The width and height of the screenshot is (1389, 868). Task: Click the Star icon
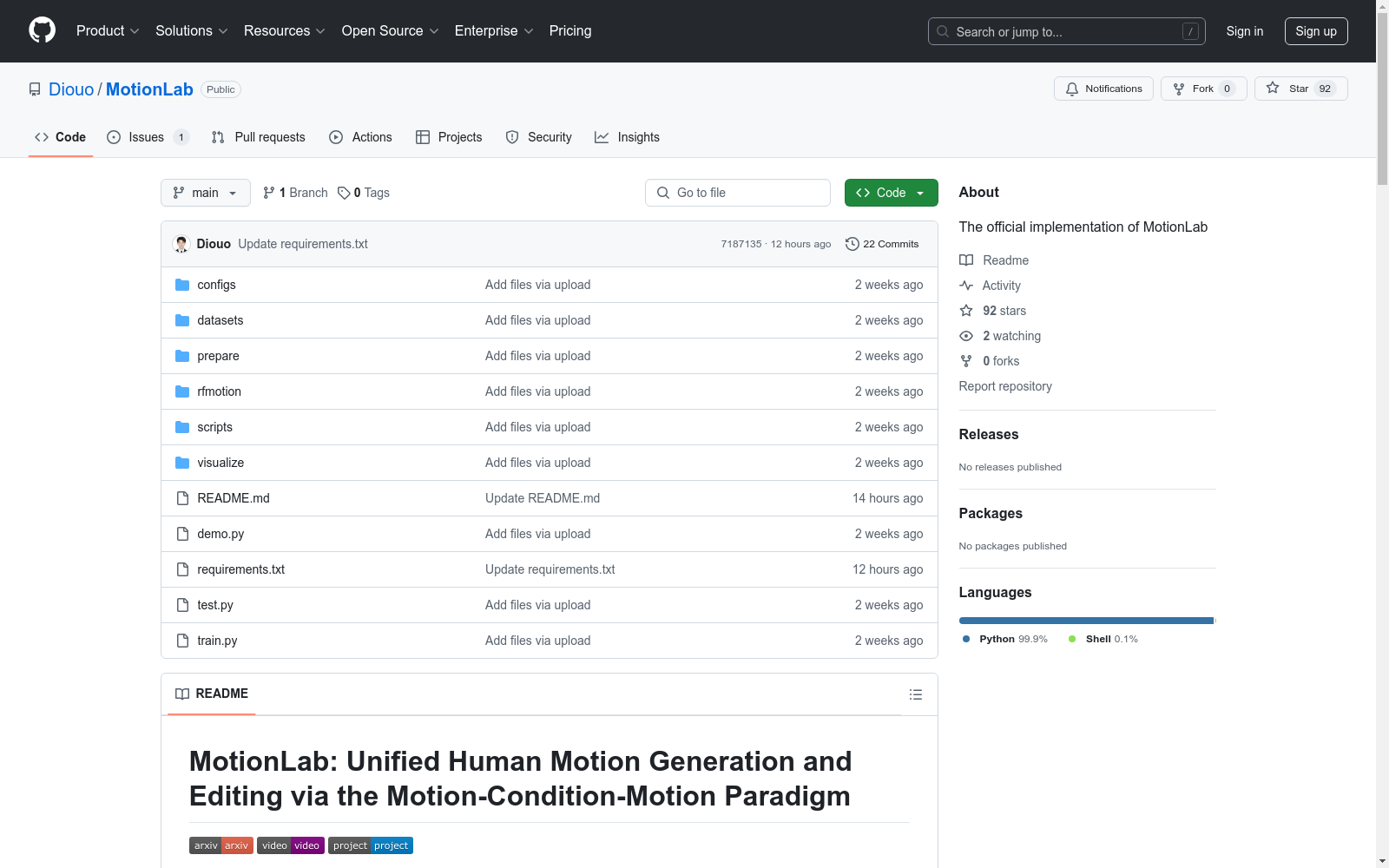(x=1273, y=88)
